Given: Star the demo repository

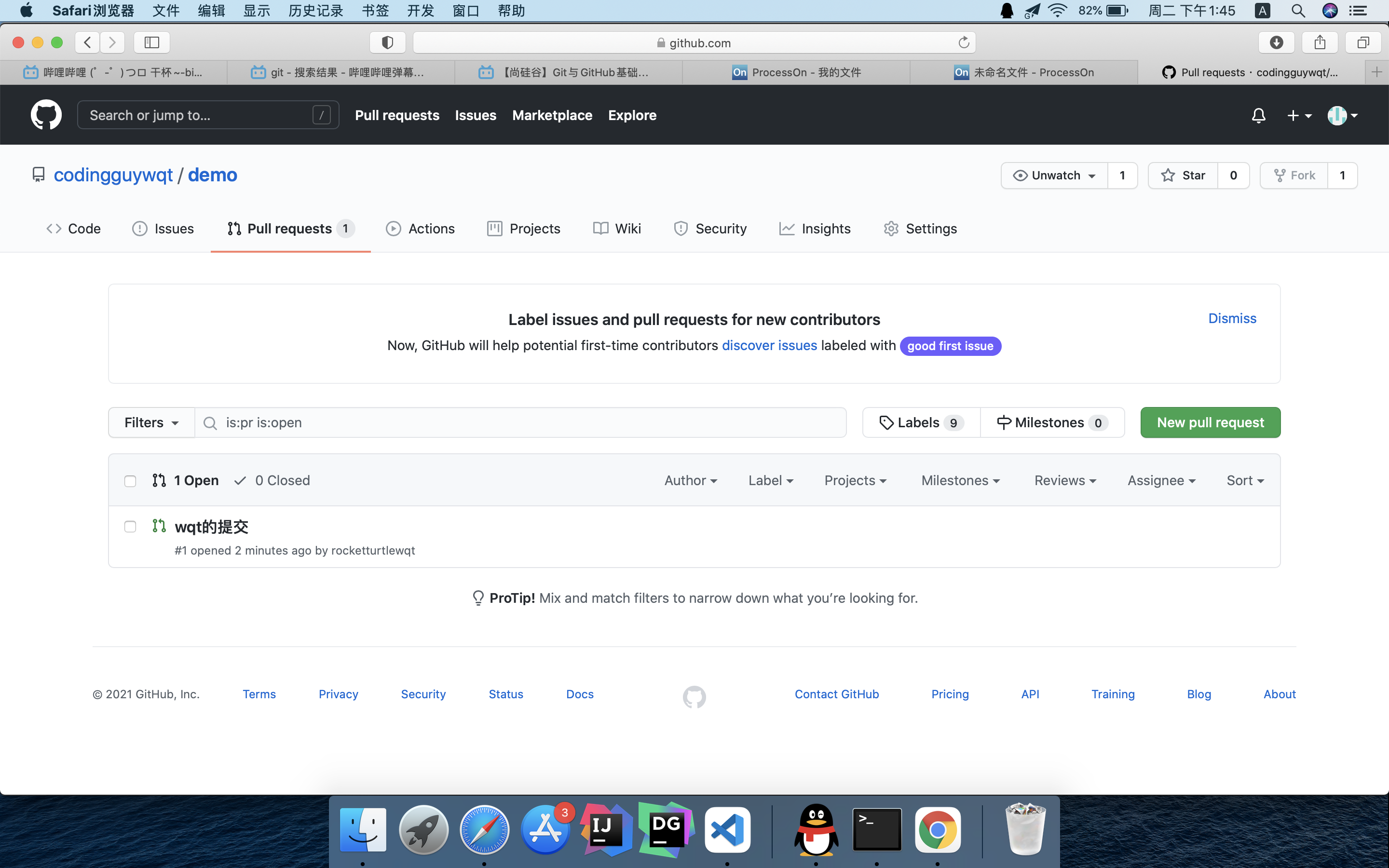Looking at the screenshot, I should point(1183,175).
